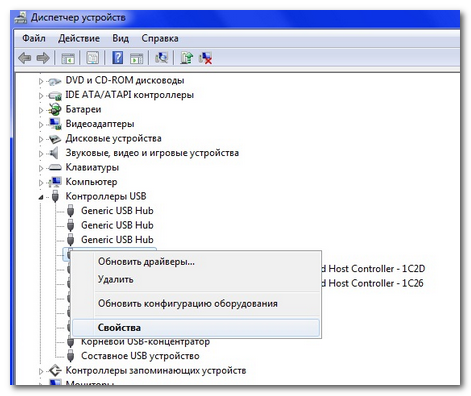Click the show console tree toolbar icon
Image resolution: width=471 pixels, height=396 pixels.
pos(68,58)
